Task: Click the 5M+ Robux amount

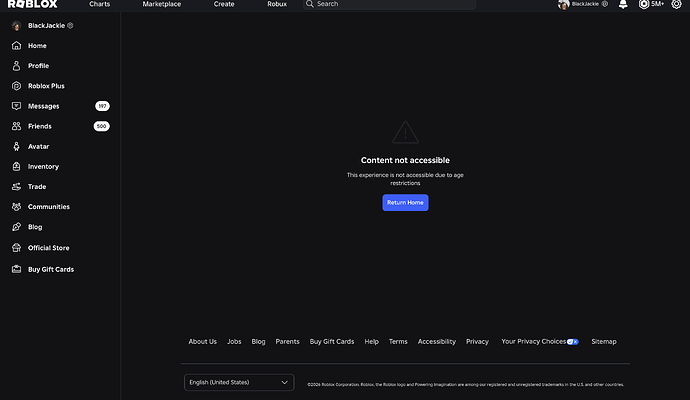Action: tap(657, 4)
